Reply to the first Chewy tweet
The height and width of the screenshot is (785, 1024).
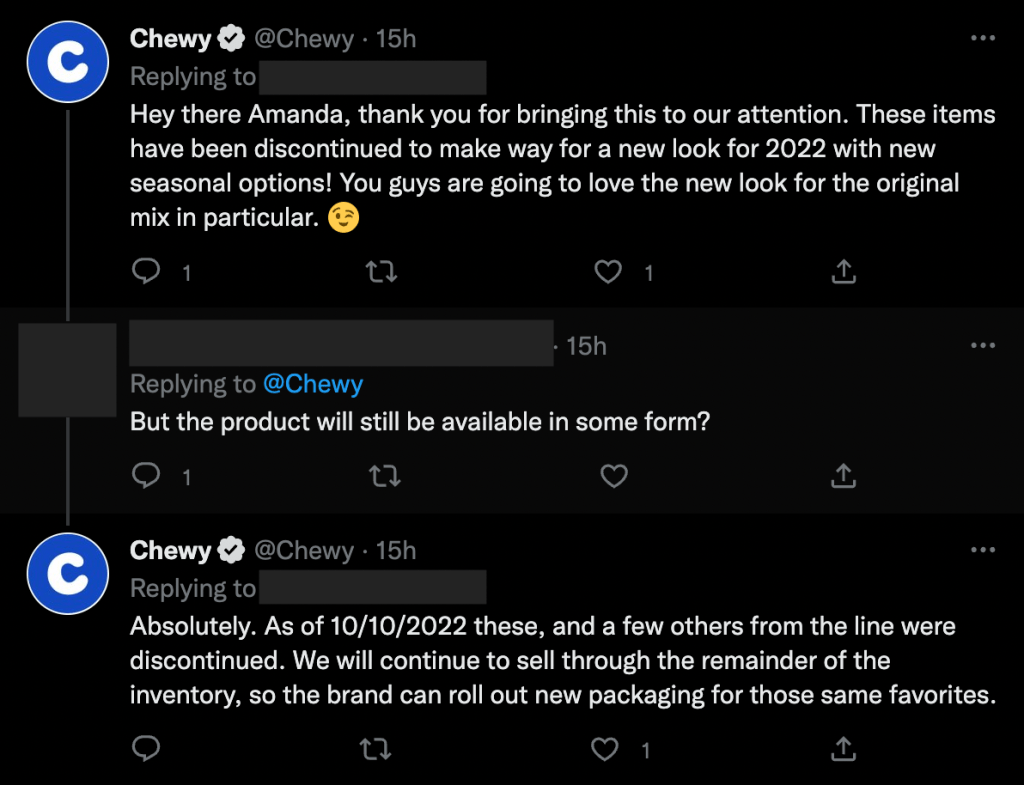point(147,271)
